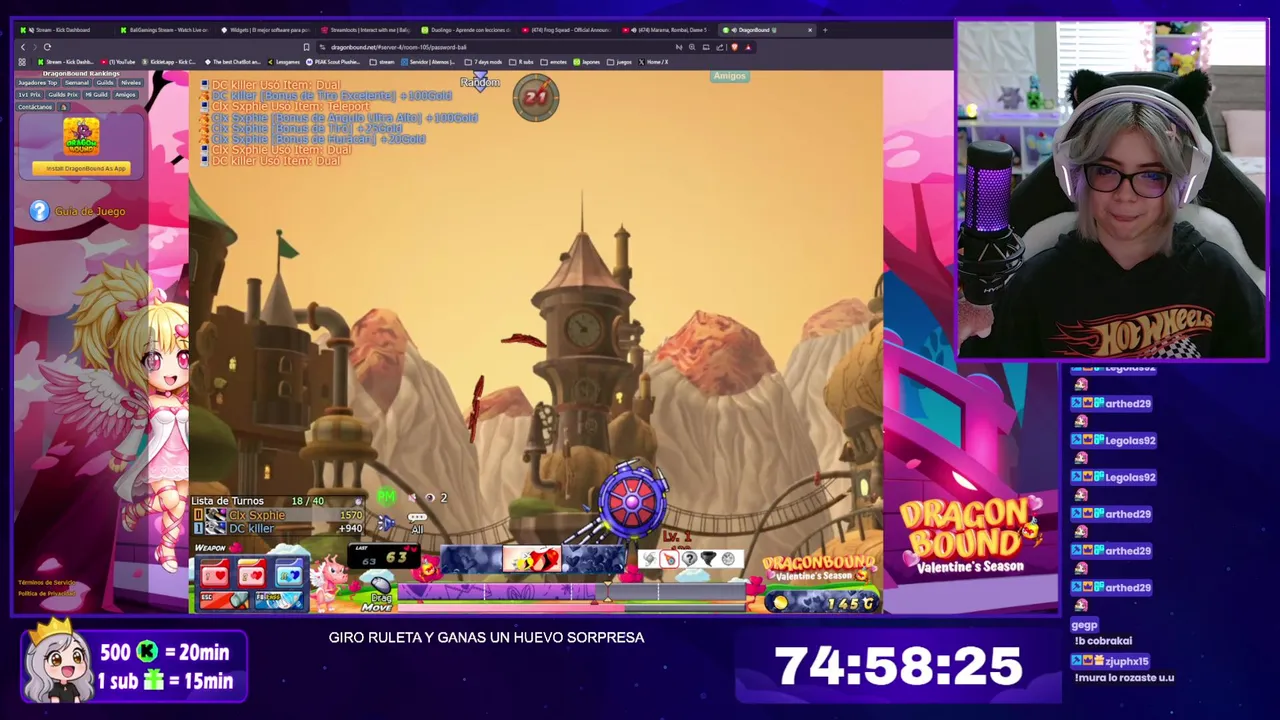The image size is (1280, 720).
Task: Click the DragonBound app logo in sidebar
Action: coord(81,137)
